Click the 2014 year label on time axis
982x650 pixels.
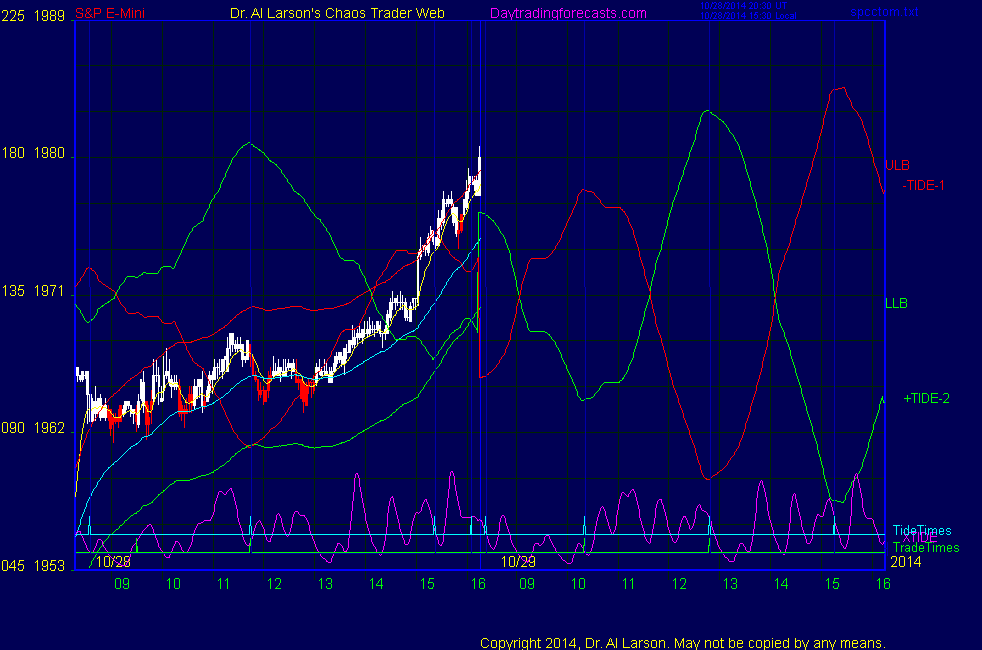click(x=905, y=562)
